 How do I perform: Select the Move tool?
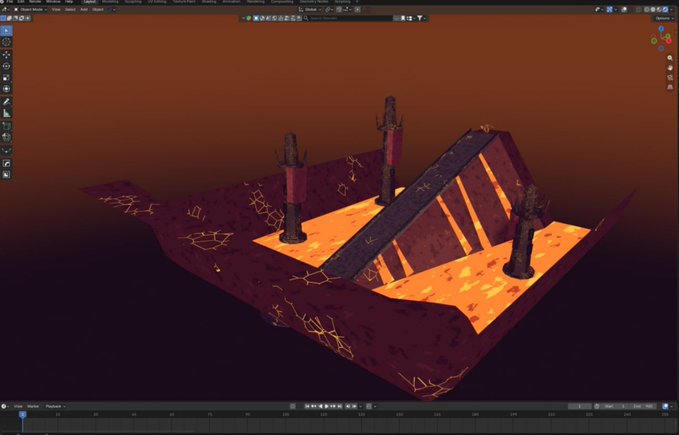tap(6, 55)
